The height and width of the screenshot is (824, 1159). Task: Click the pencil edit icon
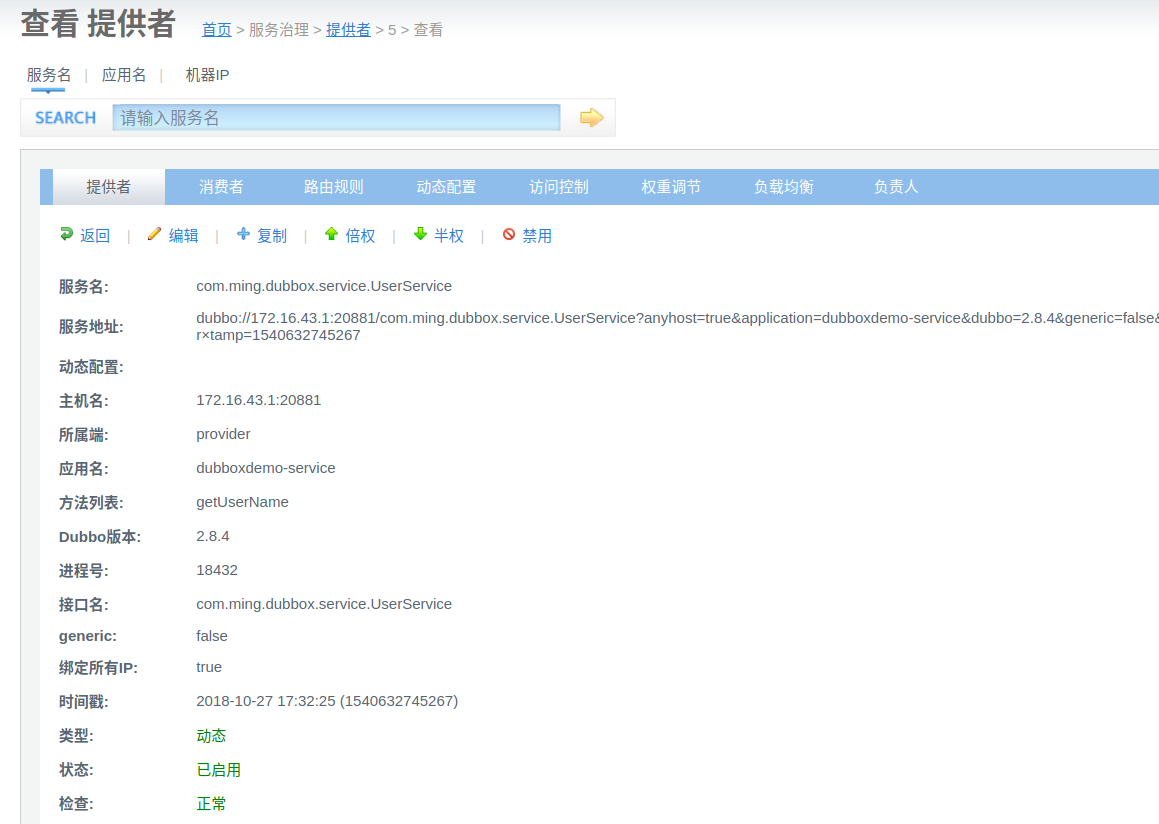(x=154, y=234)
